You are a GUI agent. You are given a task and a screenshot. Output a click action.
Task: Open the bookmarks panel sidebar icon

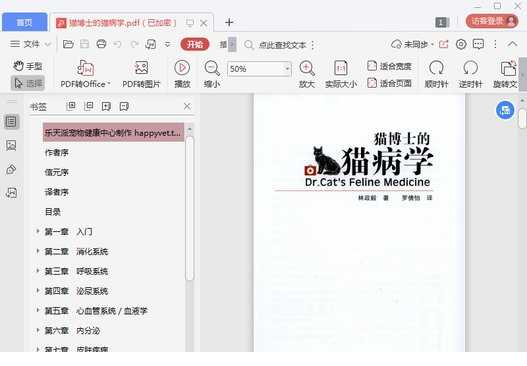coord(11,122)
